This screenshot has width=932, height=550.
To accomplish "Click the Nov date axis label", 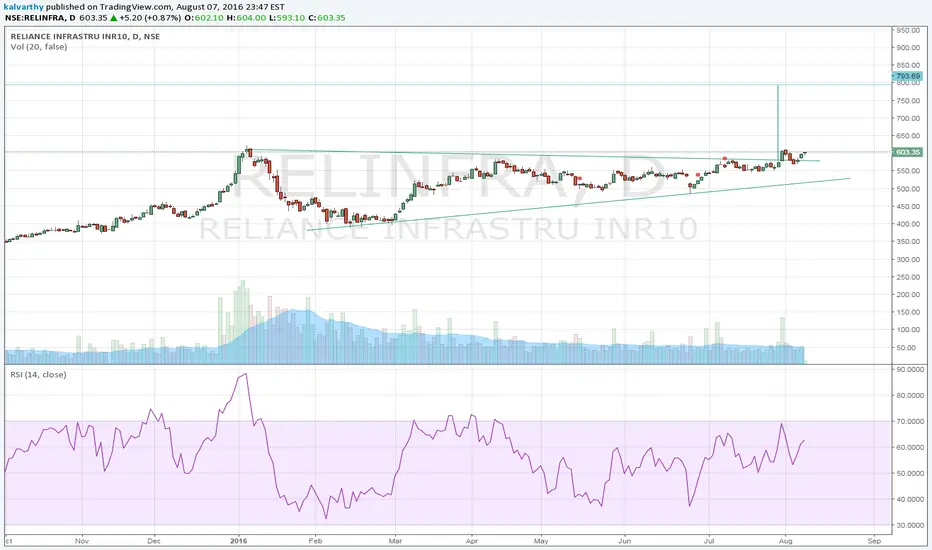I will tap(82, 541).
